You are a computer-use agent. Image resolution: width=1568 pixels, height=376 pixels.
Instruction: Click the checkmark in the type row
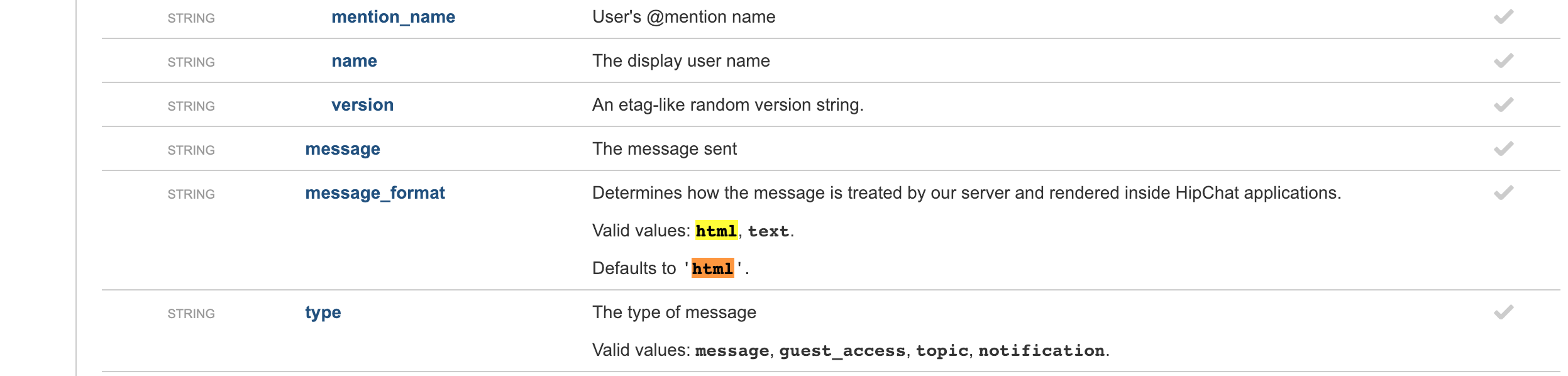click(x=1503, y=312)
